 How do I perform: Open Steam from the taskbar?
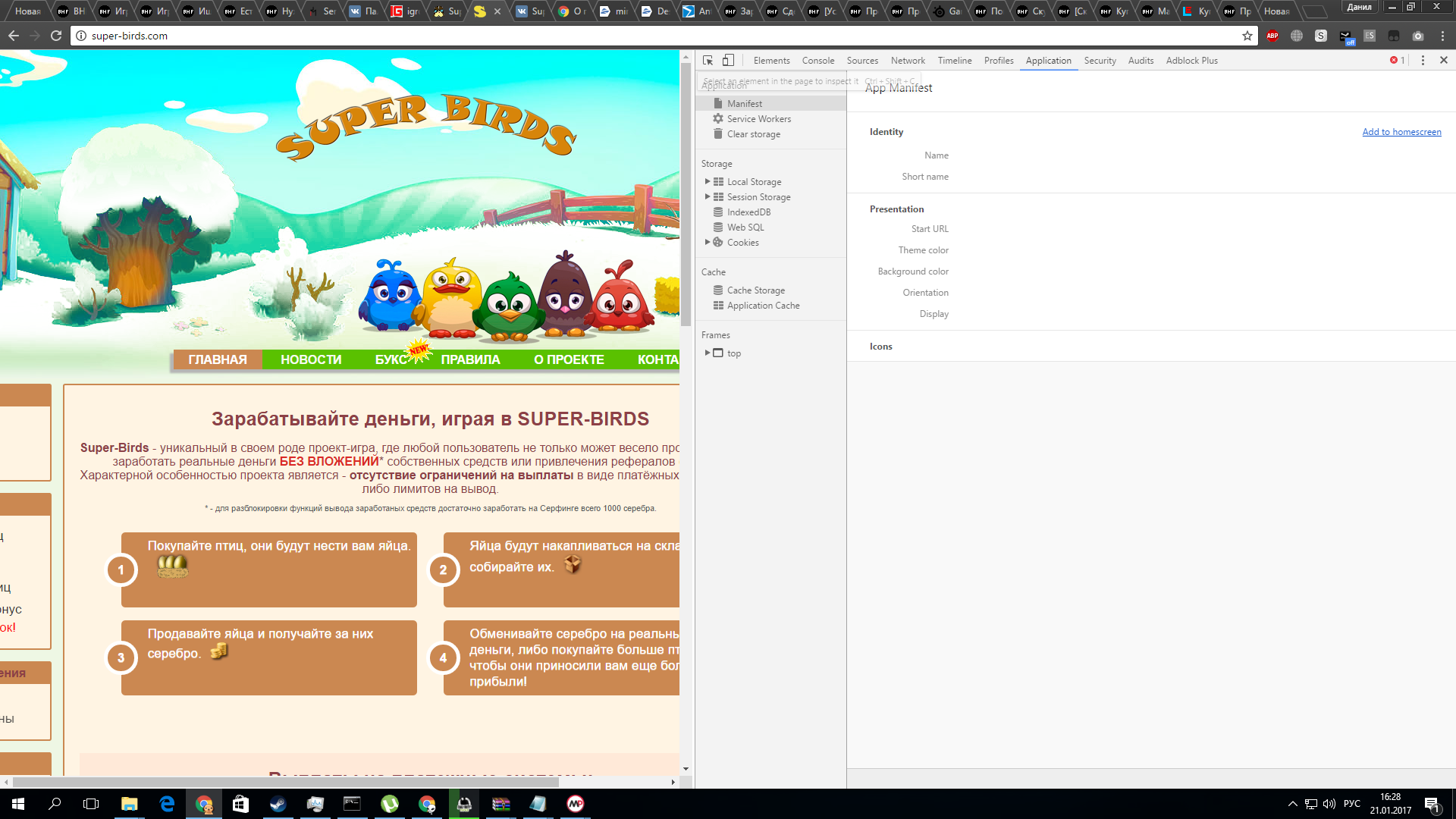coord(278,804)
